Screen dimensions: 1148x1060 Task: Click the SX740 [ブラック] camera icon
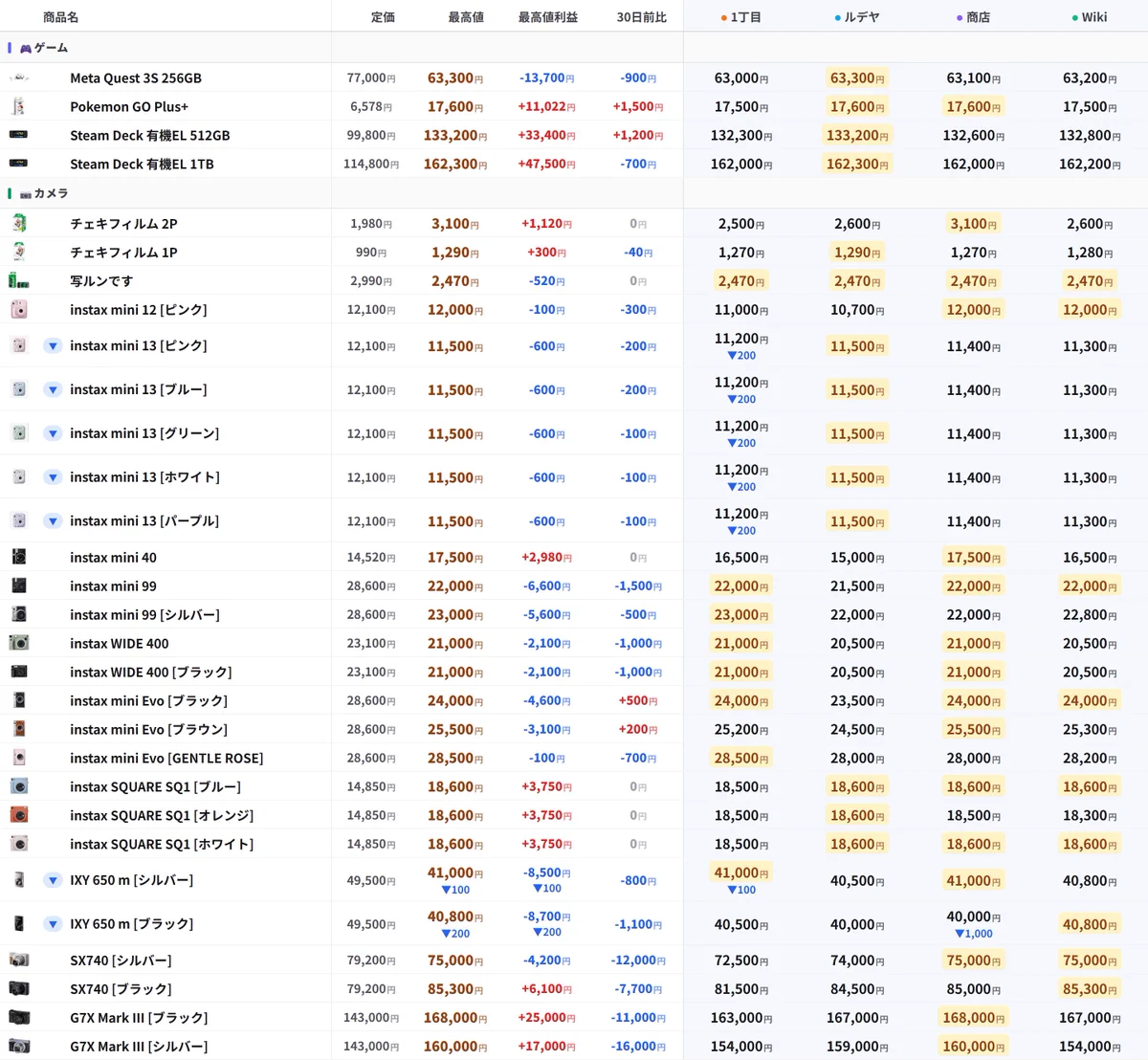coord(19,988)
